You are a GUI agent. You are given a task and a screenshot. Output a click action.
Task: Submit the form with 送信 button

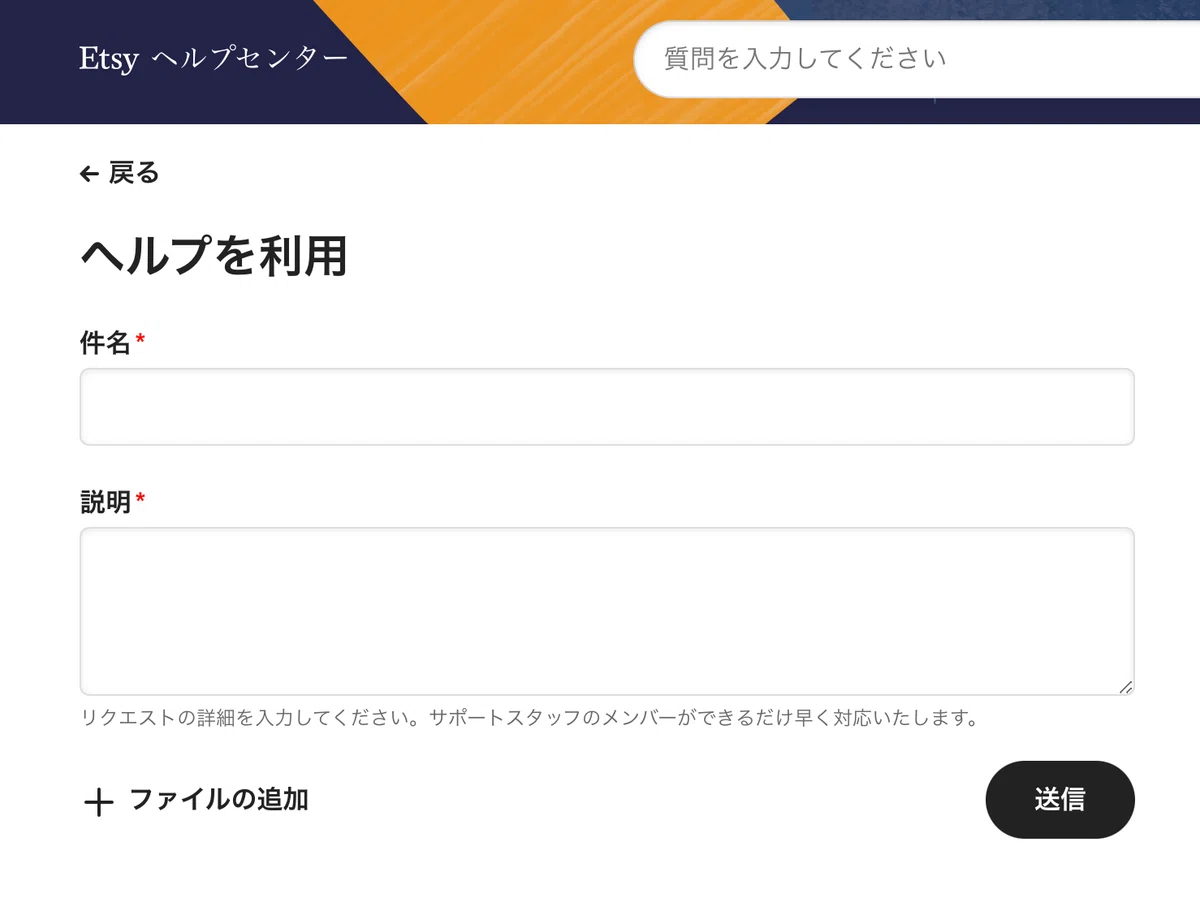1060,799
